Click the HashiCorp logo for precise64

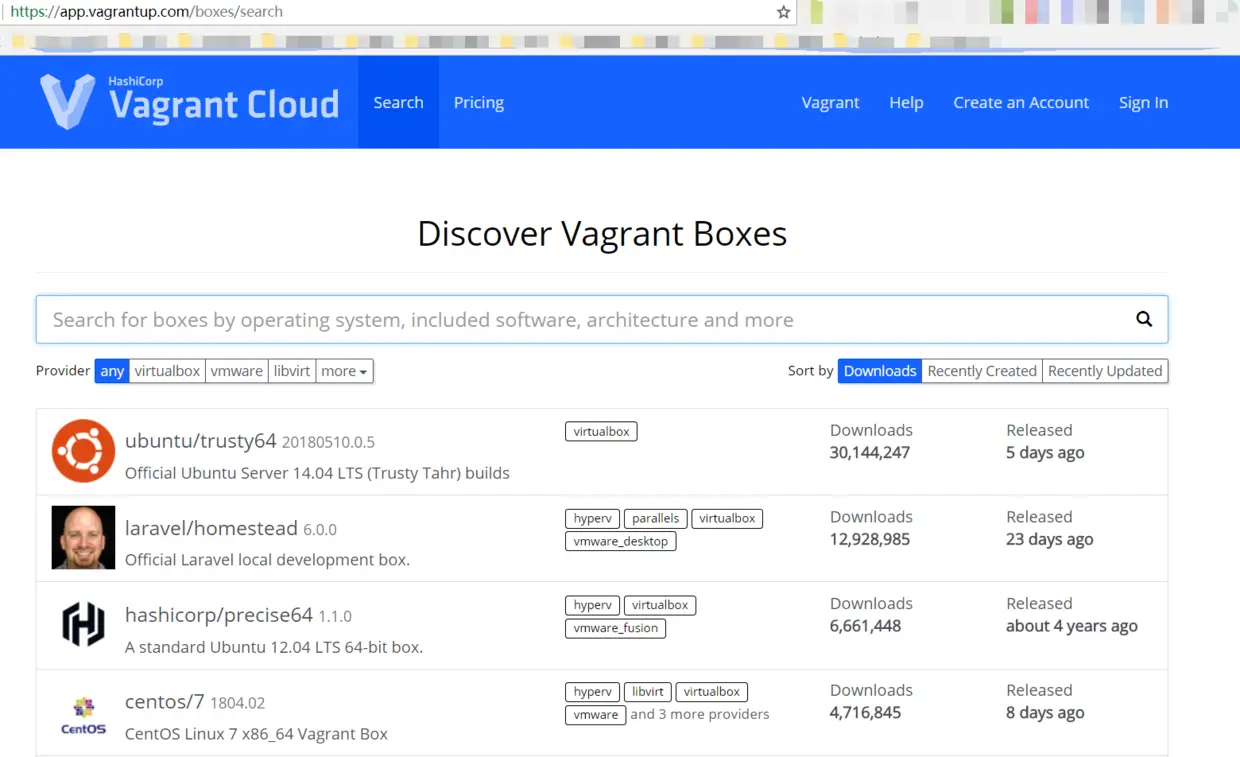click(x=83, y=625)
